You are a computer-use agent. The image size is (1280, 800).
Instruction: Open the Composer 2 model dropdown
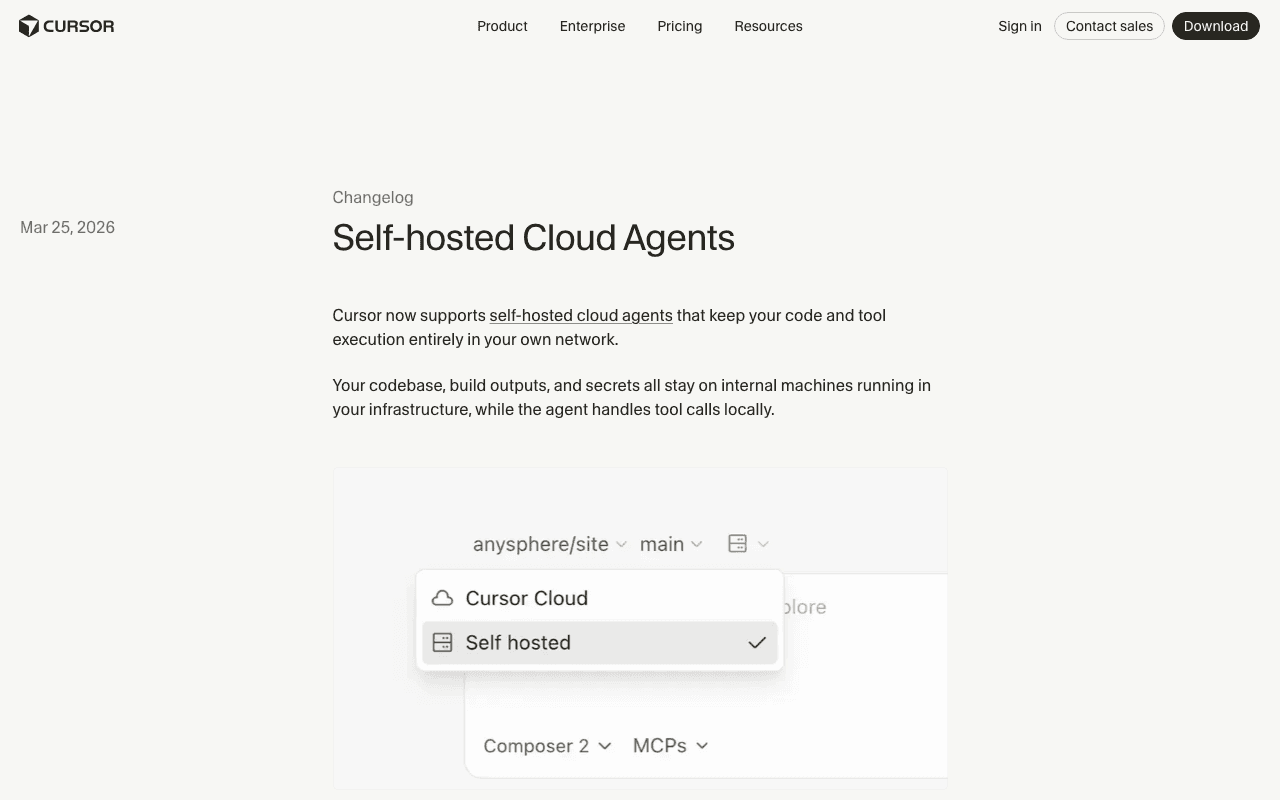point(548,746)
